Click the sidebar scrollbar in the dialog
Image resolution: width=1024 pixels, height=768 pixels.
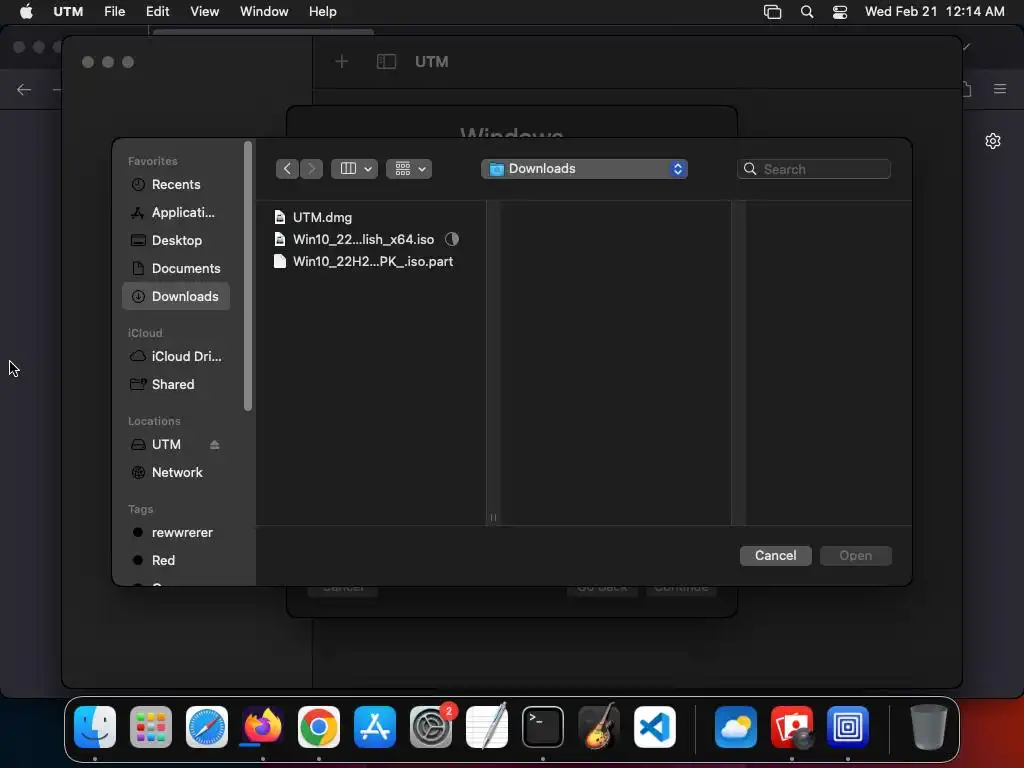click(x=248, y=276)
